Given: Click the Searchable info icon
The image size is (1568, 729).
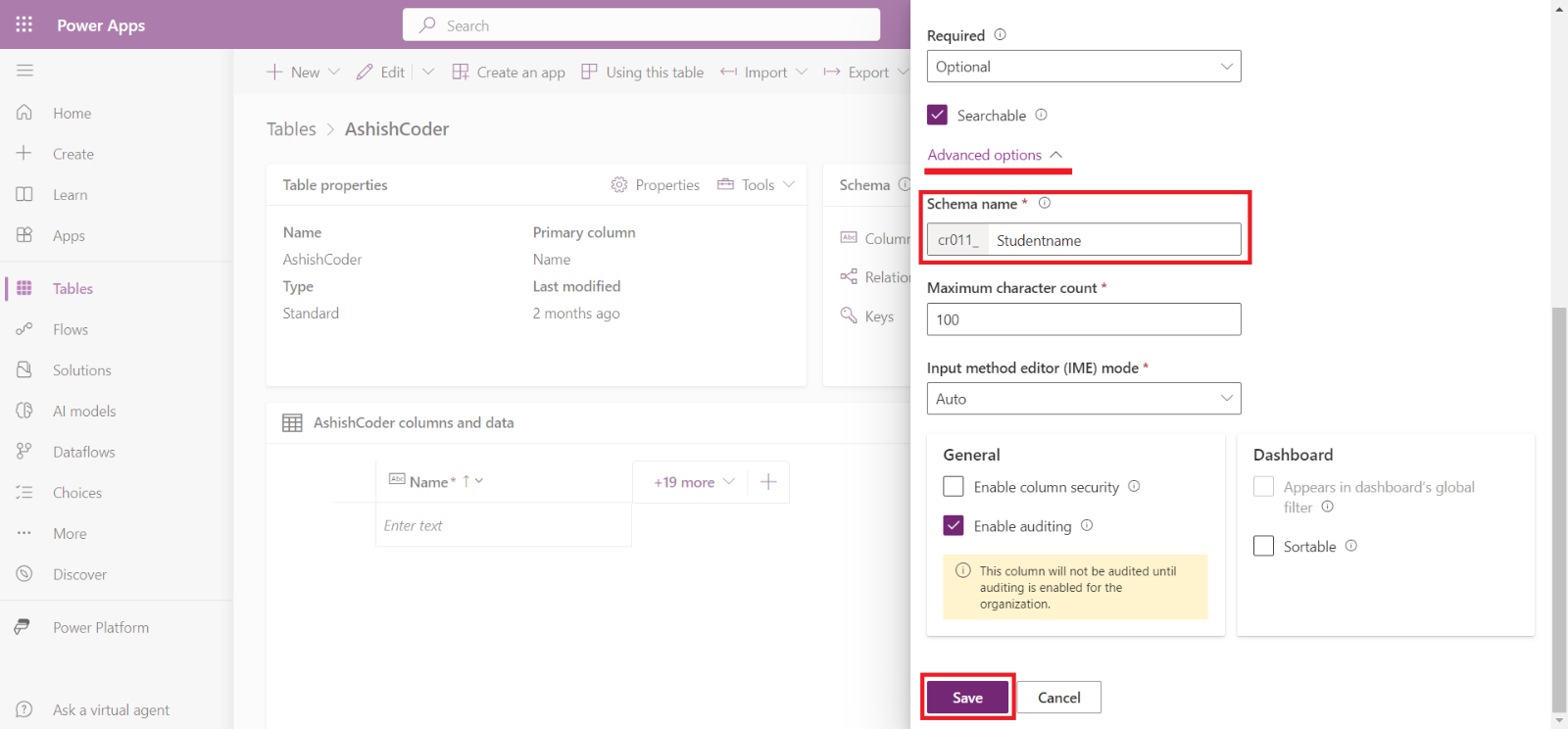Looking at the screenshot, I should pos(1041,115).
